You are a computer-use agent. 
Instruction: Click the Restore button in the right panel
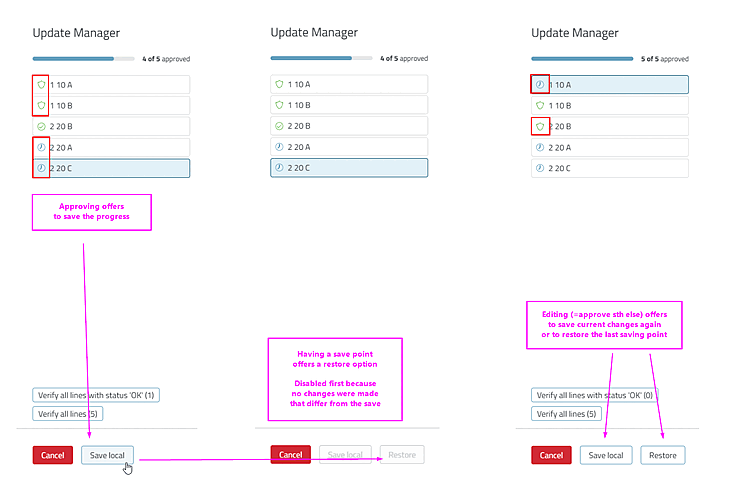(x=662, y=455)
